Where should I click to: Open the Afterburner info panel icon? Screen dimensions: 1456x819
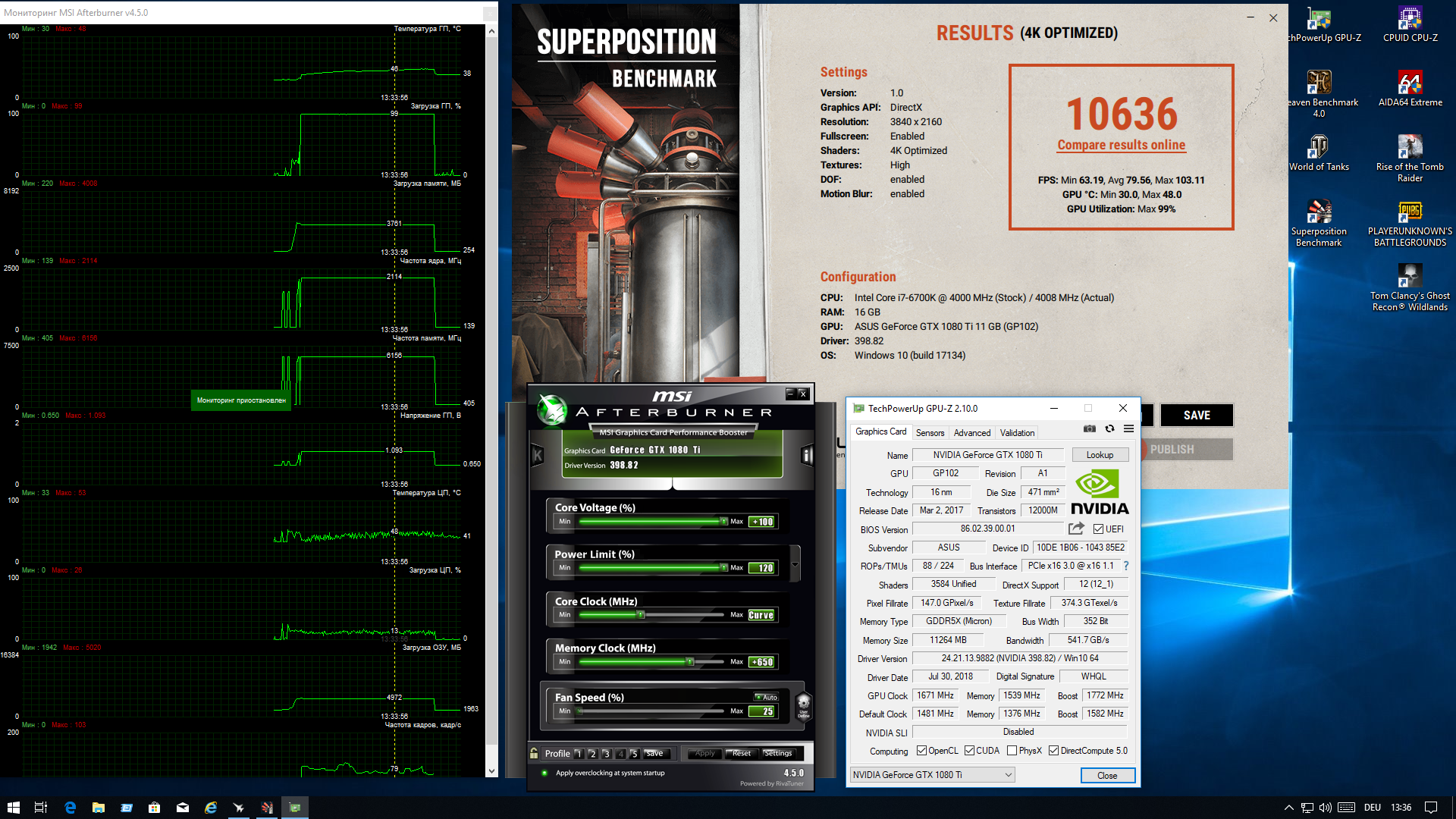(807, 455)
